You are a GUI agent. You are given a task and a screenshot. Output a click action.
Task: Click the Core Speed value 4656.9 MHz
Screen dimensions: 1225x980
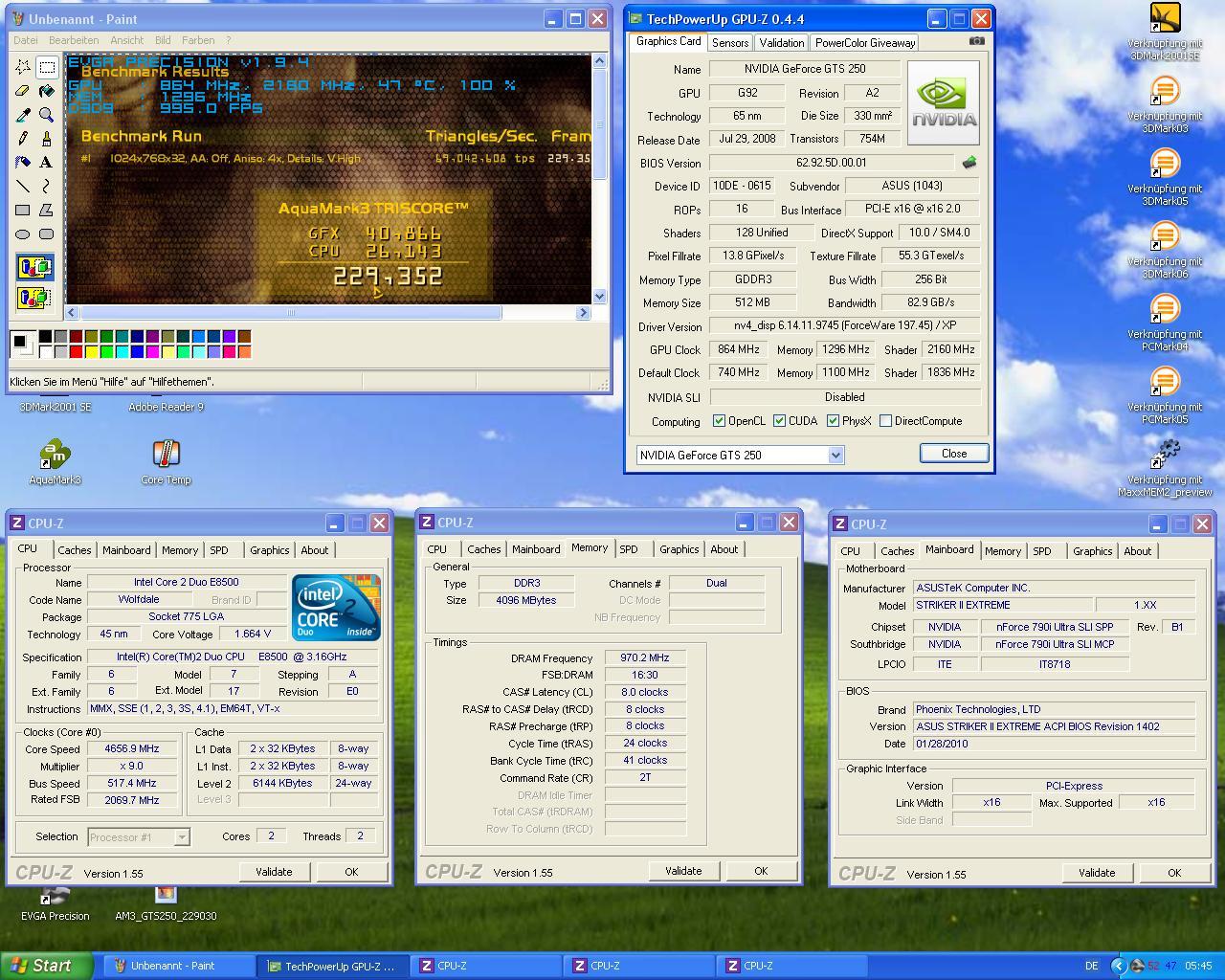132,749
